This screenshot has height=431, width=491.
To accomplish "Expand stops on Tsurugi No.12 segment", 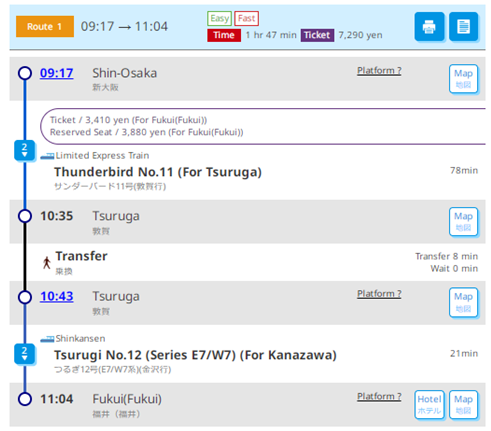I will (25, 354).
